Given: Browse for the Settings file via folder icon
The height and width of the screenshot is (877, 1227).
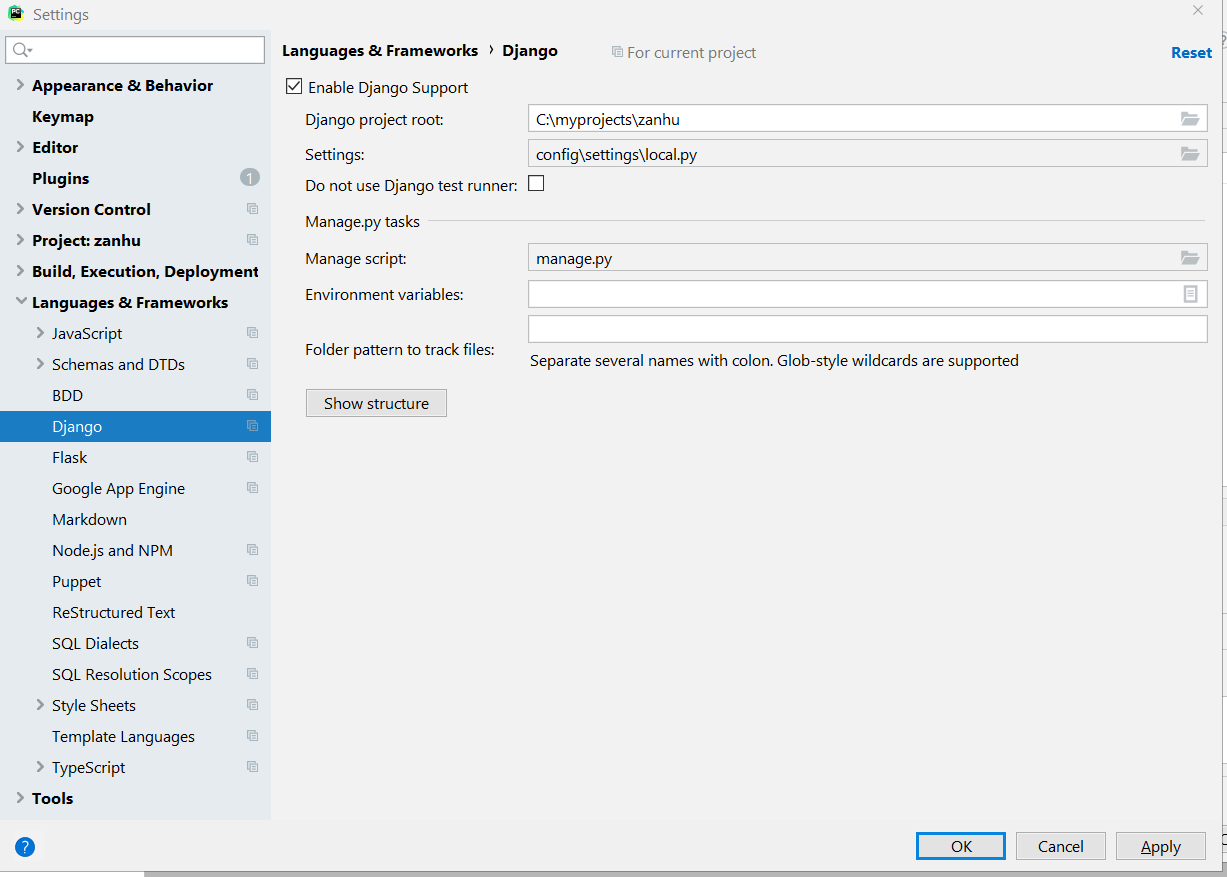Looking at the screenshot, I should pyautogui.click(x=1189, y=154).
